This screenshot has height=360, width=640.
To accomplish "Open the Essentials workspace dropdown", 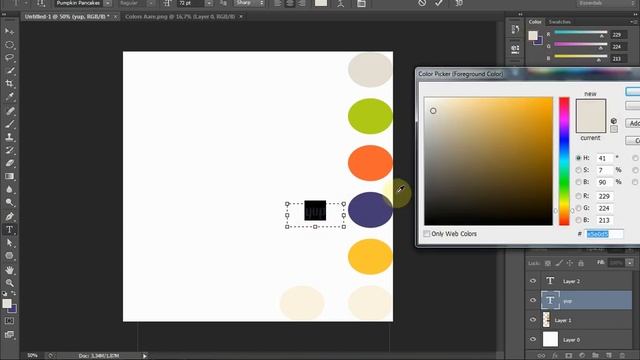I will pyautogui.click(x=607, y=3).
